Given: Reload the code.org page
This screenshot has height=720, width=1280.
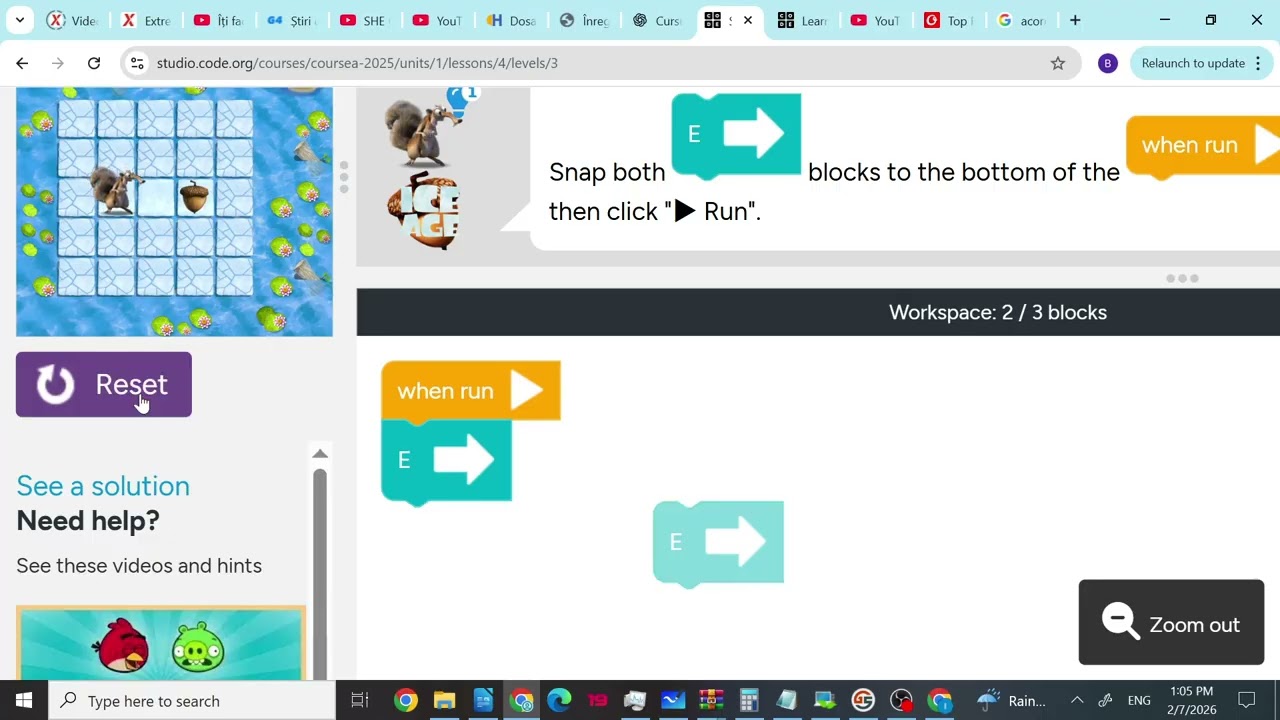Looking at the screenshot, I should click(x=94, y=63).
